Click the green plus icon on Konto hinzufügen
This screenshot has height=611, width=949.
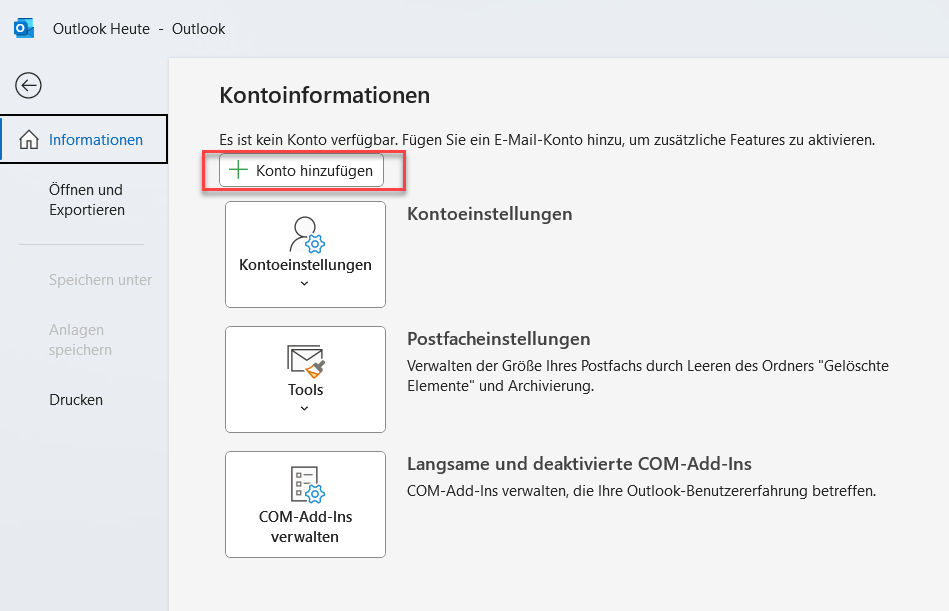[x=237, y=170]
